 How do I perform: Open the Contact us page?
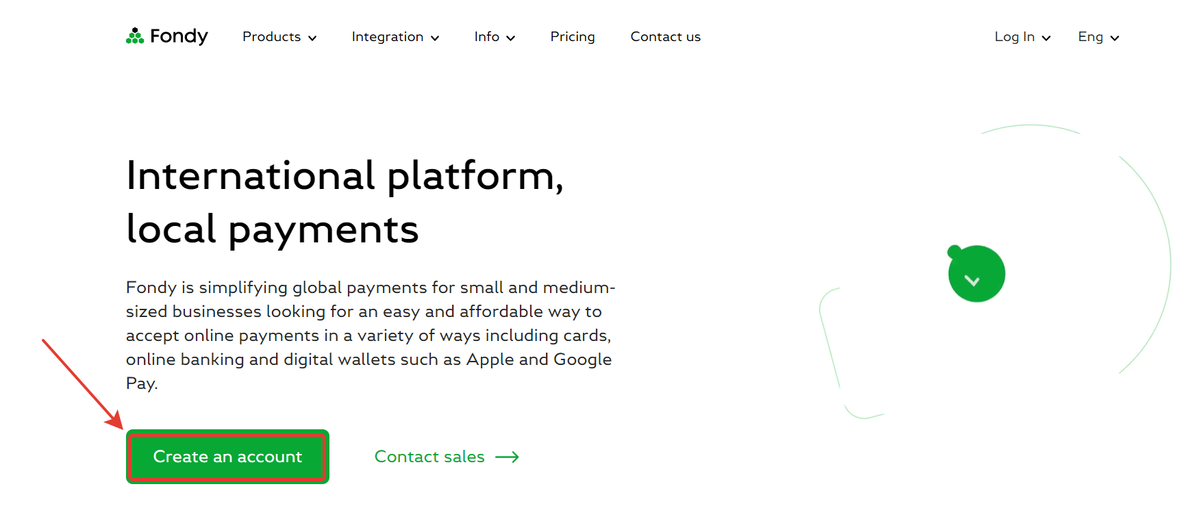665,37
